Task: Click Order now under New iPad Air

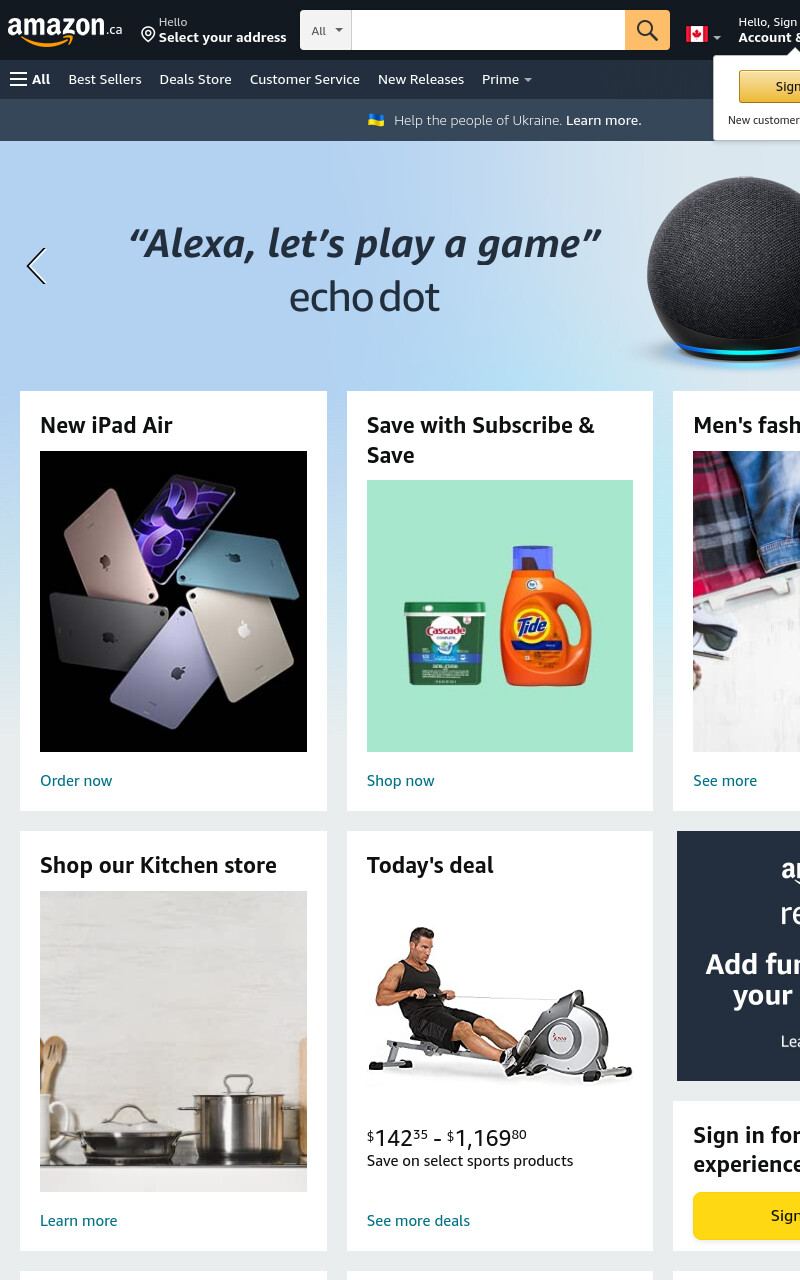Action: point(76,781)
